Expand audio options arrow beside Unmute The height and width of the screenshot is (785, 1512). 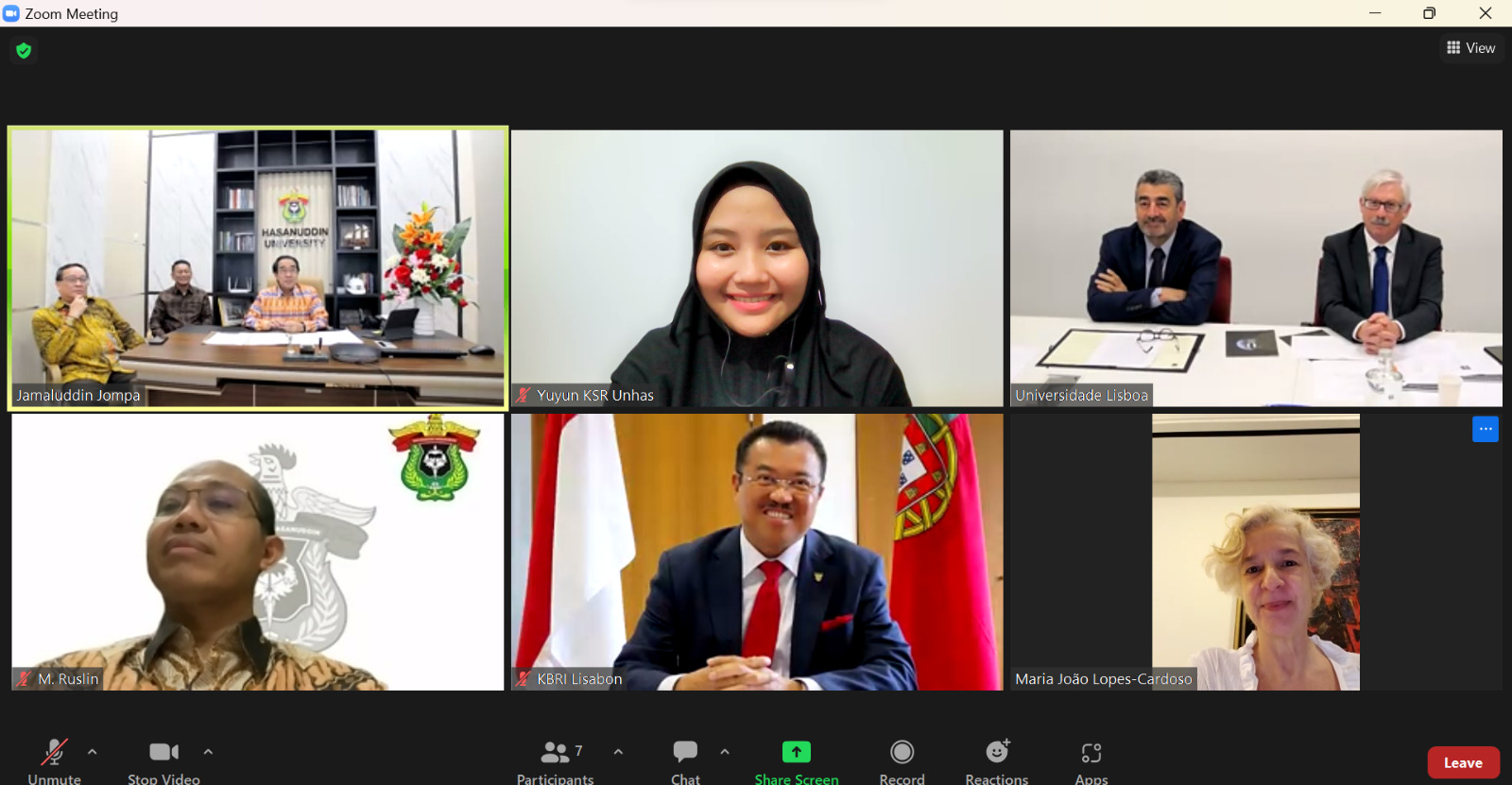92,752
